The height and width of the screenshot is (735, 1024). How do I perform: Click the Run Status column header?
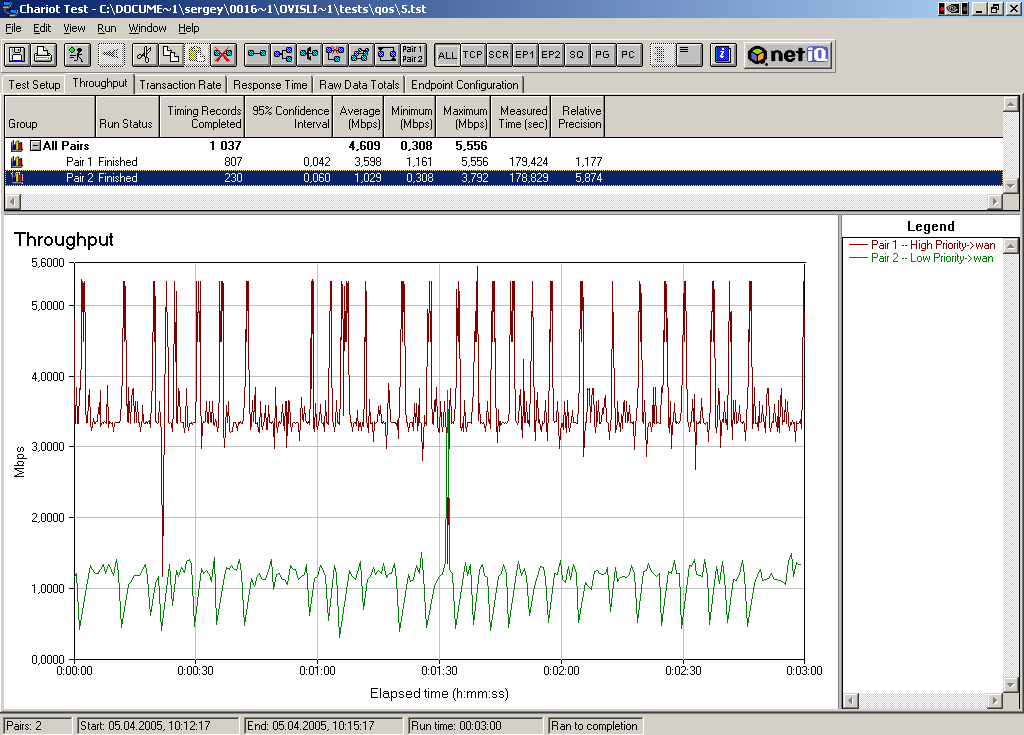126,124
